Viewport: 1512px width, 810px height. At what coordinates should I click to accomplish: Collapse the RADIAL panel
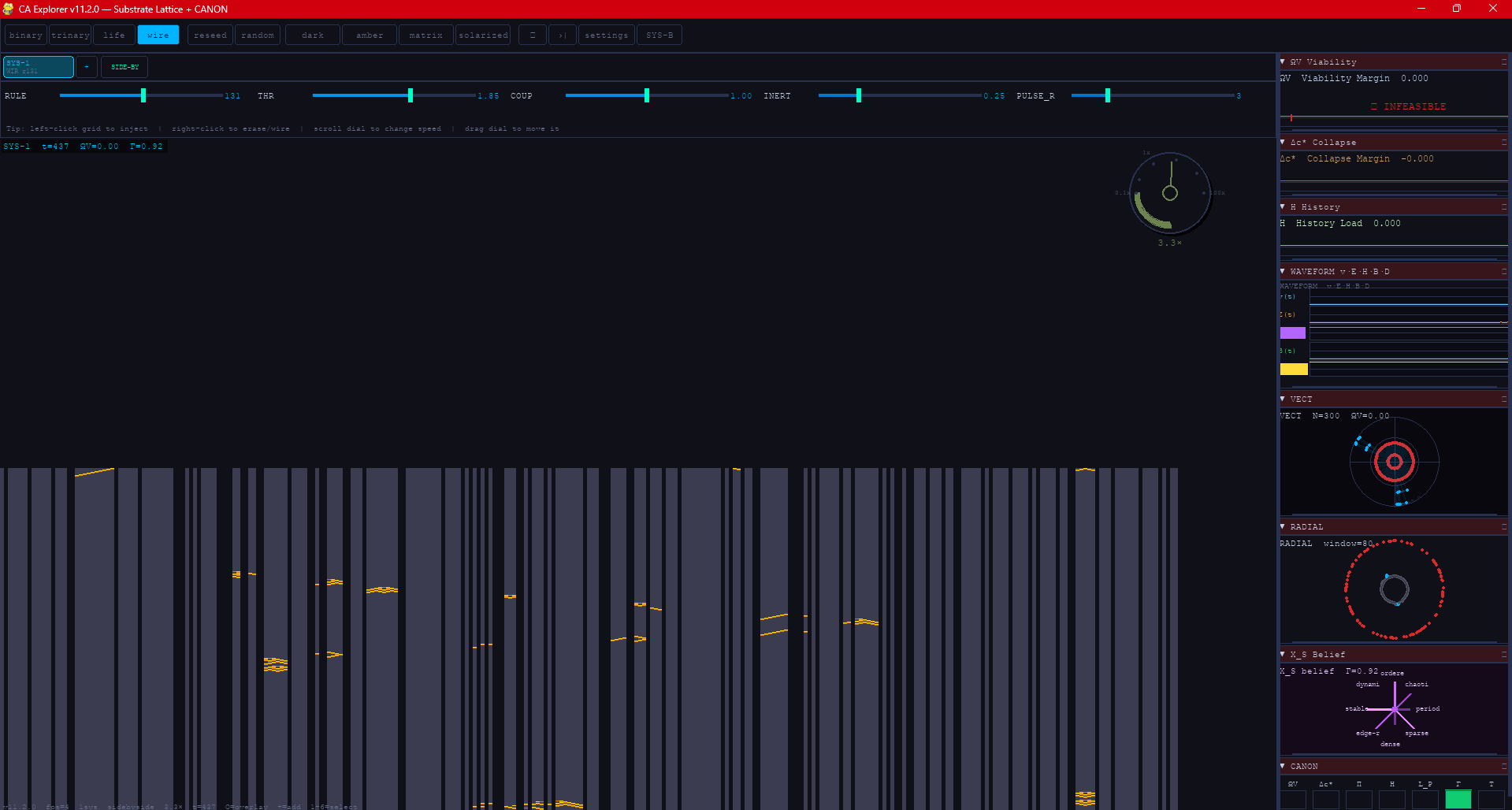pos(1283,526)
